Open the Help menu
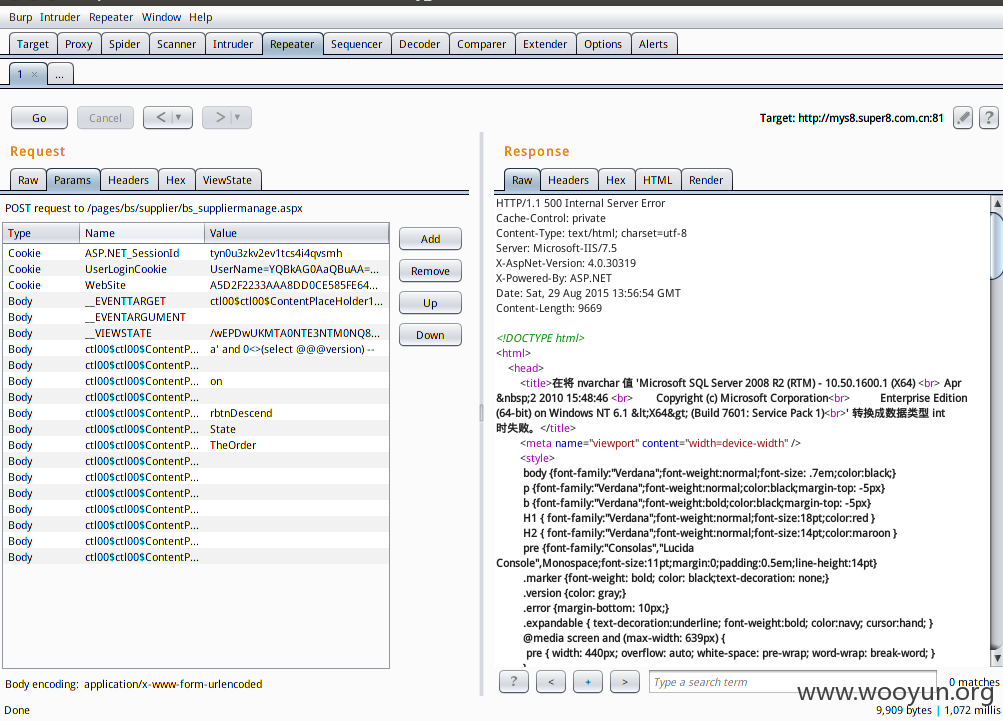 pos(200,17)
